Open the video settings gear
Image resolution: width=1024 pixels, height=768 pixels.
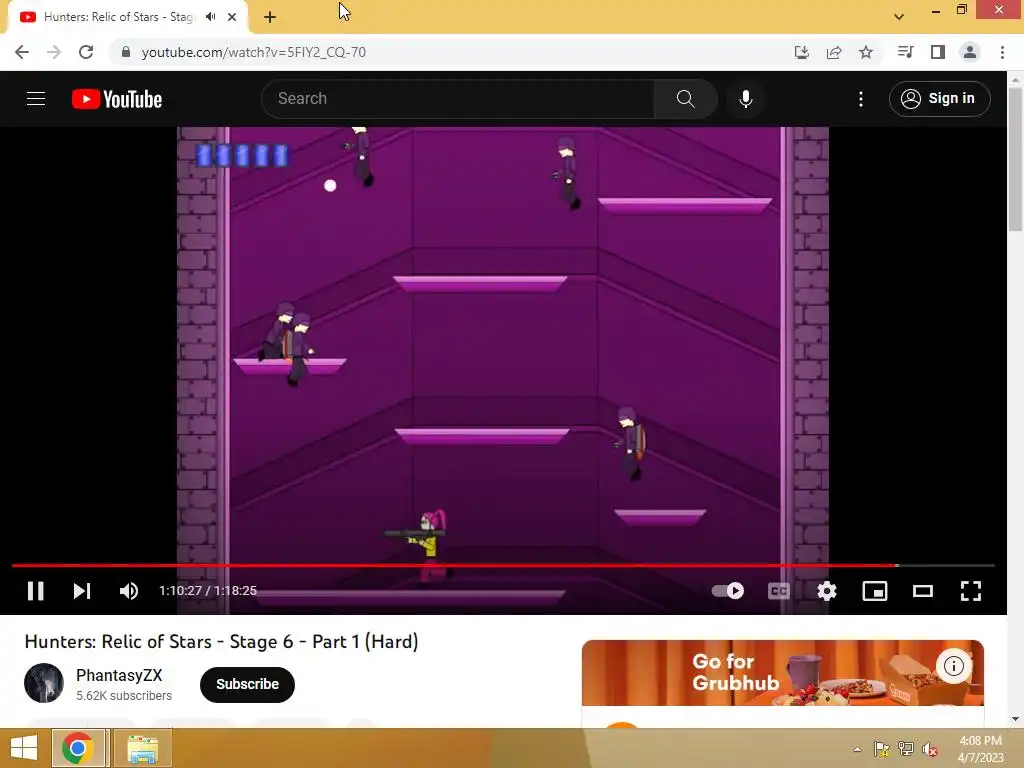(x=827, y=591)
